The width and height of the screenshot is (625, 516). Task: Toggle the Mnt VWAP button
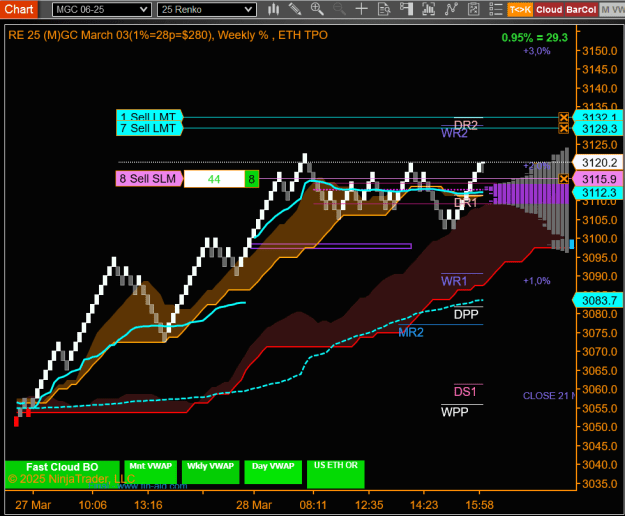[x=151, y=472]
